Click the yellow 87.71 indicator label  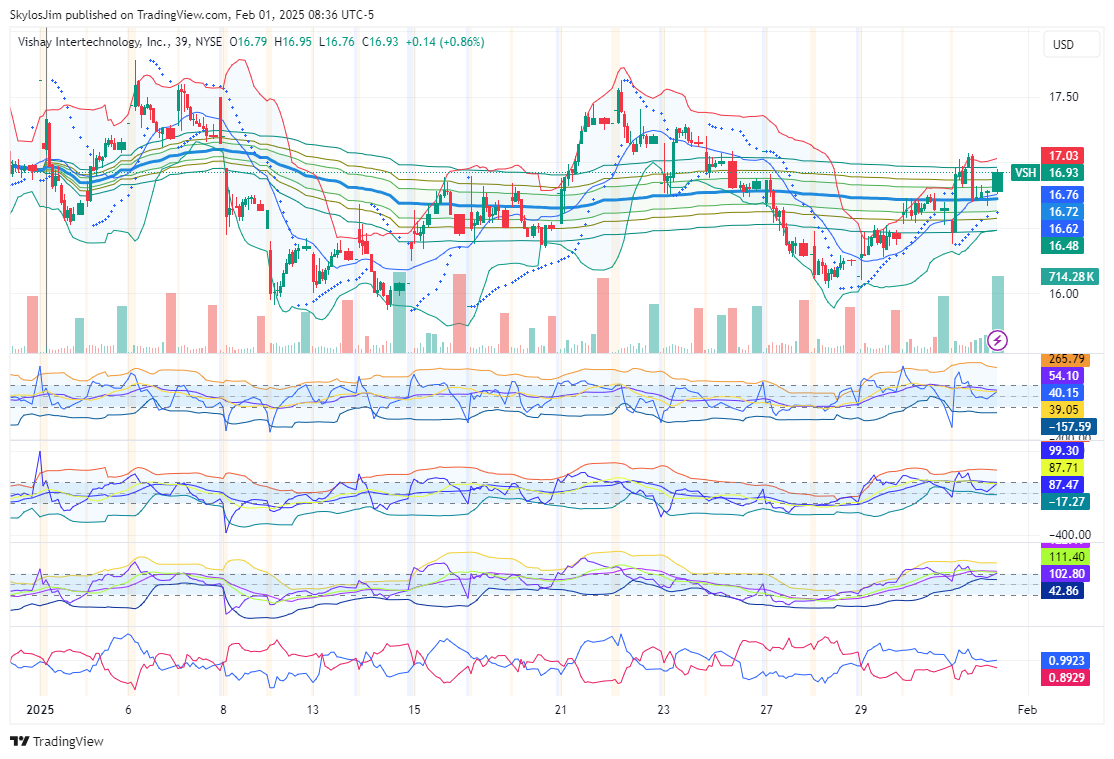(x=1063, y=468)
